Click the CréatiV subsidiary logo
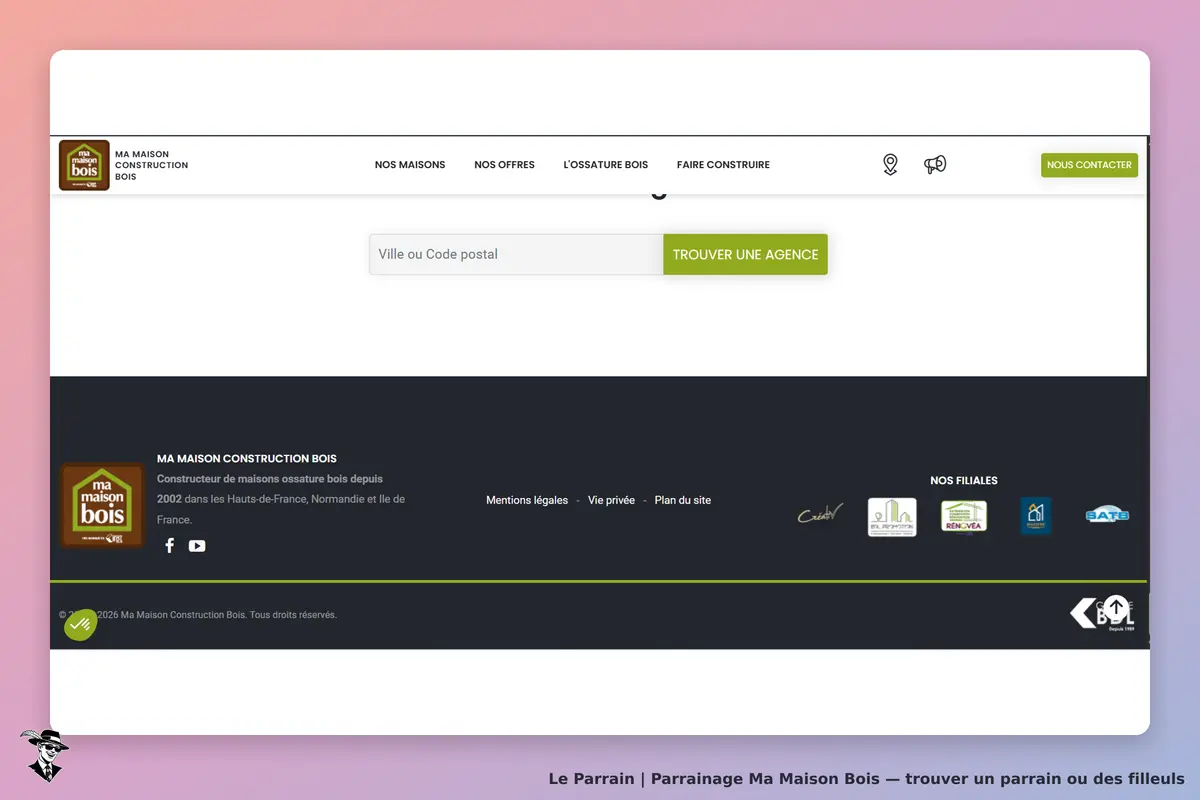Viewport: 1200px width, 800px height. pyautogui.click(x=820, y=515)
